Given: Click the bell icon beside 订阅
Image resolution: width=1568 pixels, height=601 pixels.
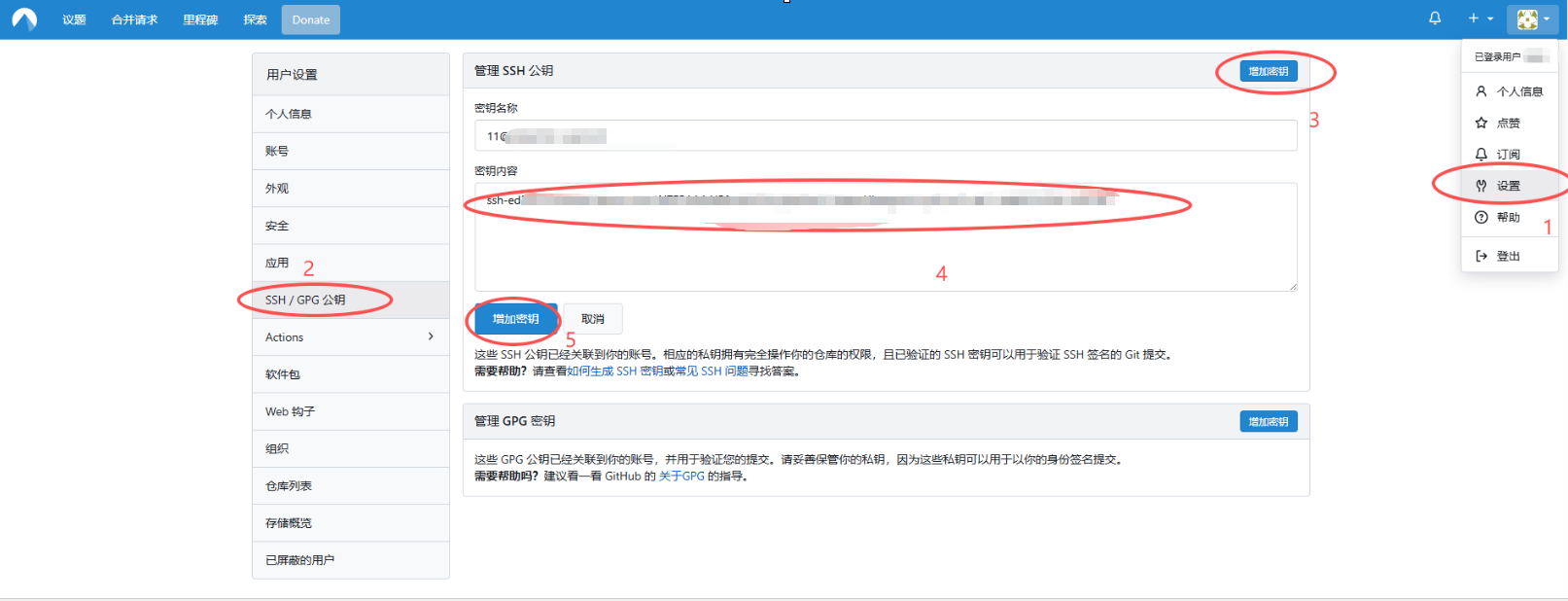Looking at the screenshot, I should click(1481, 154).
